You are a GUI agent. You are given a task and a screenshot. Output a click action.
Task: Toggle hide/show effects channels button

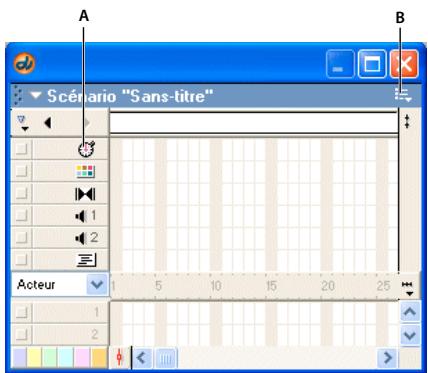point(407,122)
